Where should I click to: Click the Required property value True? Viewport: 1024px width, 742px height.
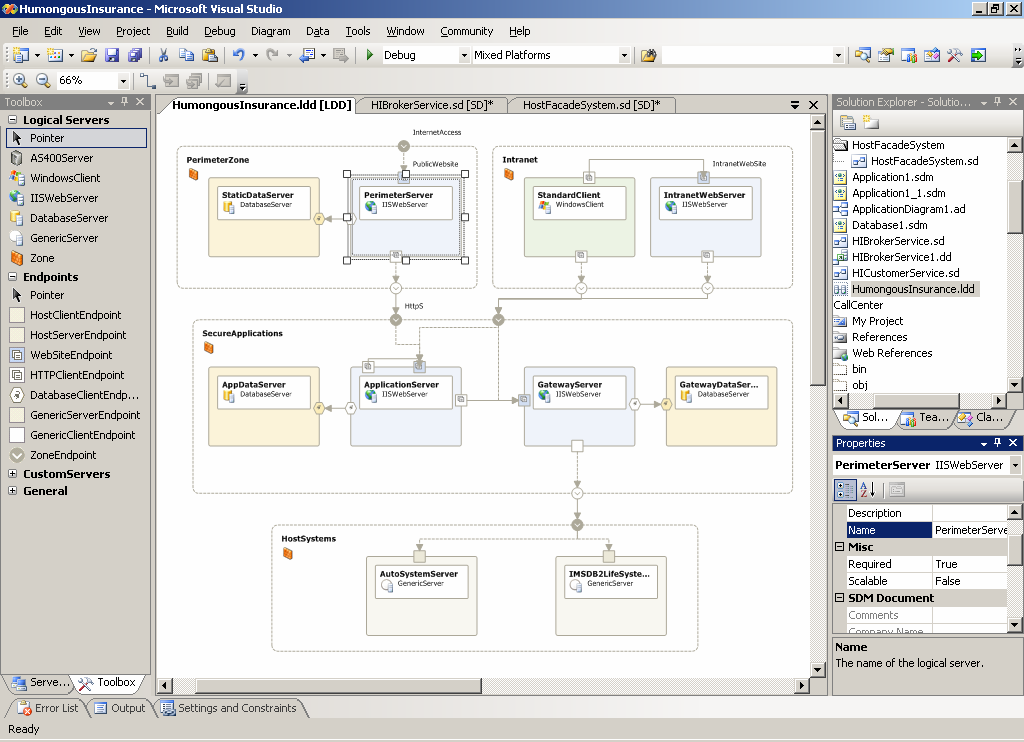[970, 564]
